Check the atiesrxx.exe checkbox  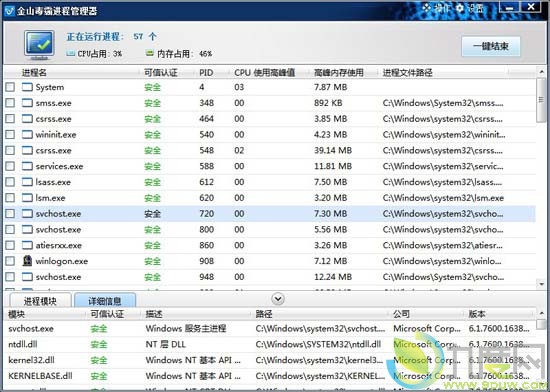(x=10, y=245)
